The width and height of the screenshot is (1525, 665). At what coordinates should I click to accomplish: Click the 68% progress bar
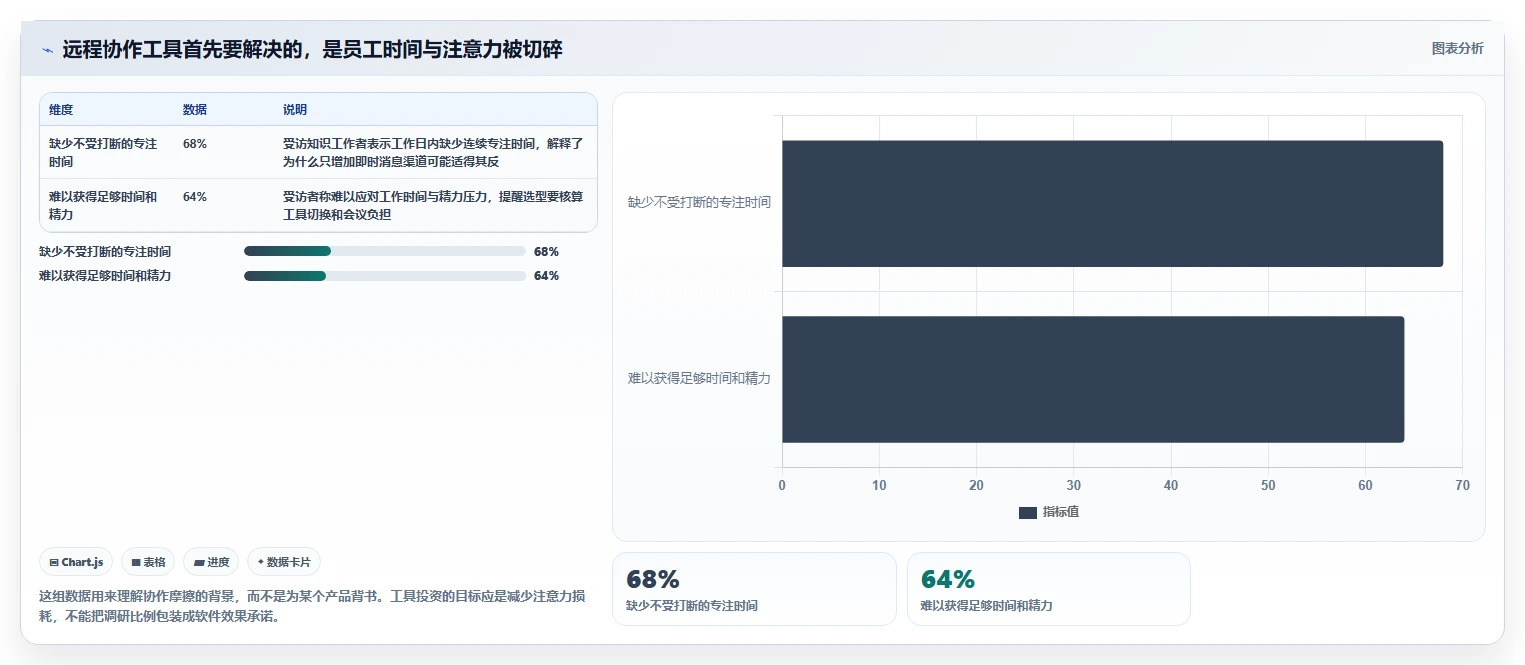[x=385, y=251]
